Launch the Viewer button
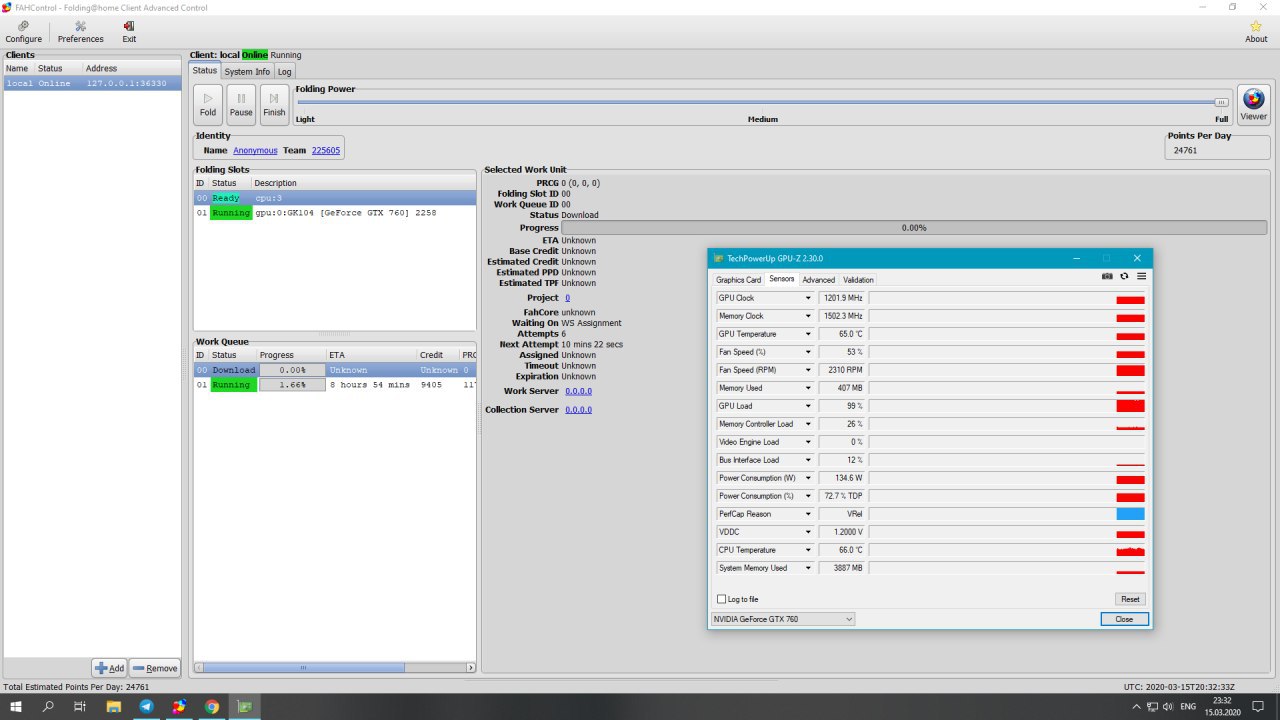This screenshot has width=1280, height=720. (1253, 103)
